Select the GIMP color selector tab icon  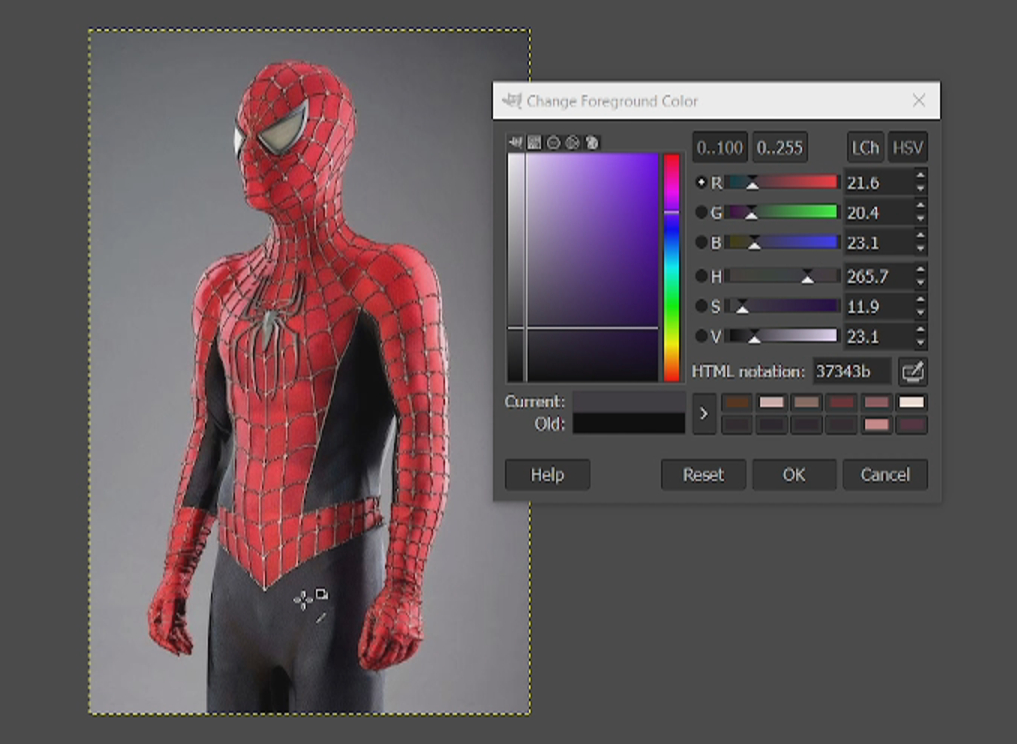coord(515,142)
